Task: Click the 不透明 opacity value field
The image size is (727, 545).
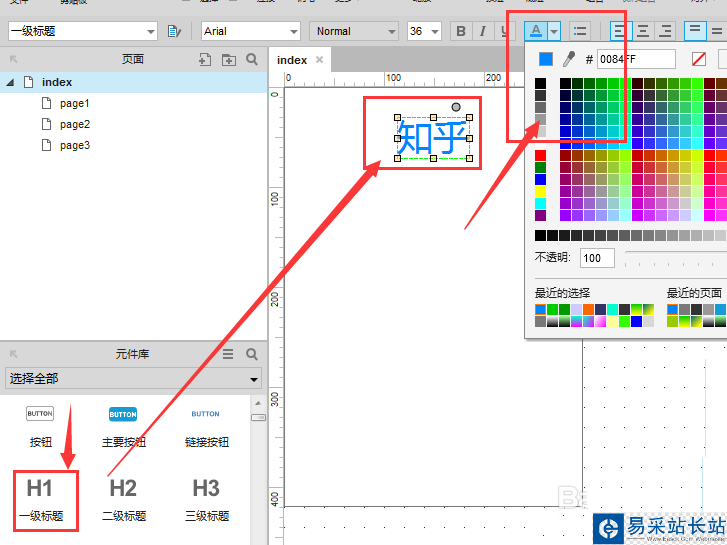Action: (x=597, y=258)
